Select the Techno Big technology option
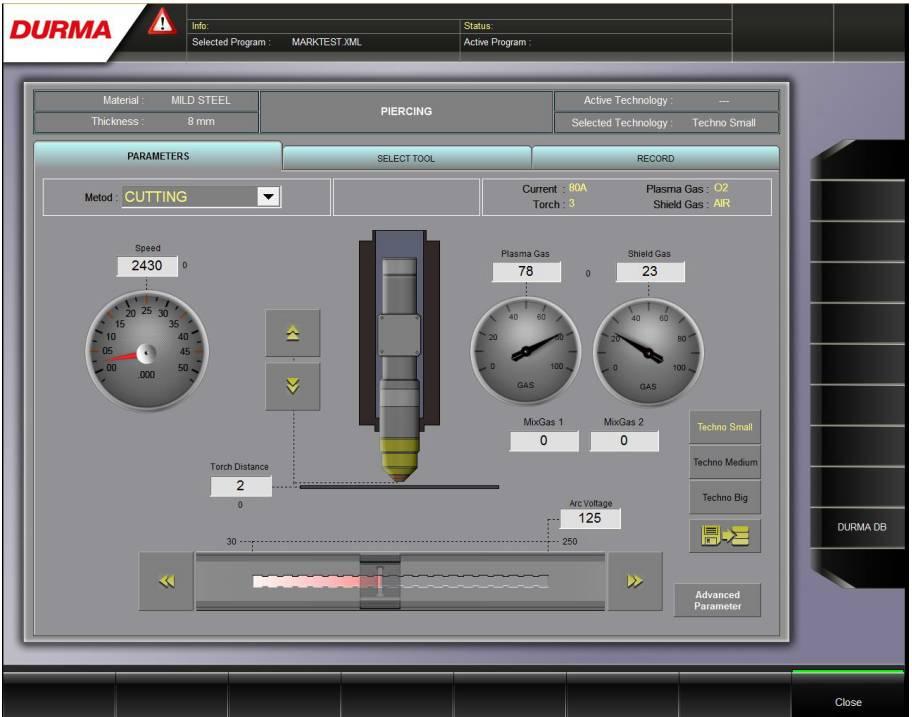The image size is (912, 717). pos(725,497)
